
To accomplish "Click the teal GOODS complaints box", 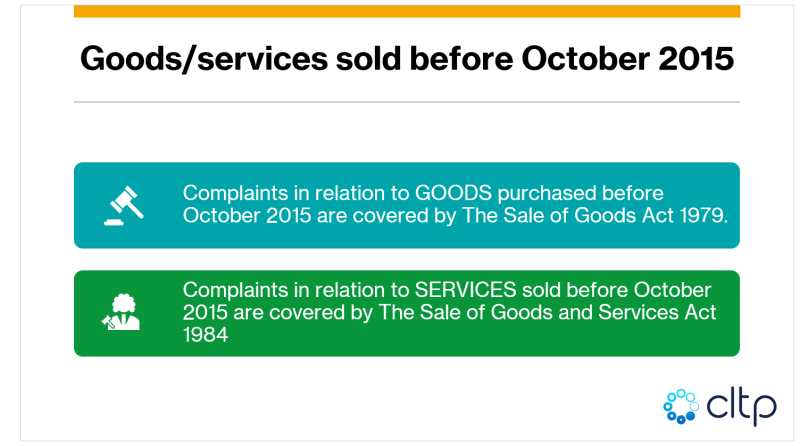I will point(407,205).
